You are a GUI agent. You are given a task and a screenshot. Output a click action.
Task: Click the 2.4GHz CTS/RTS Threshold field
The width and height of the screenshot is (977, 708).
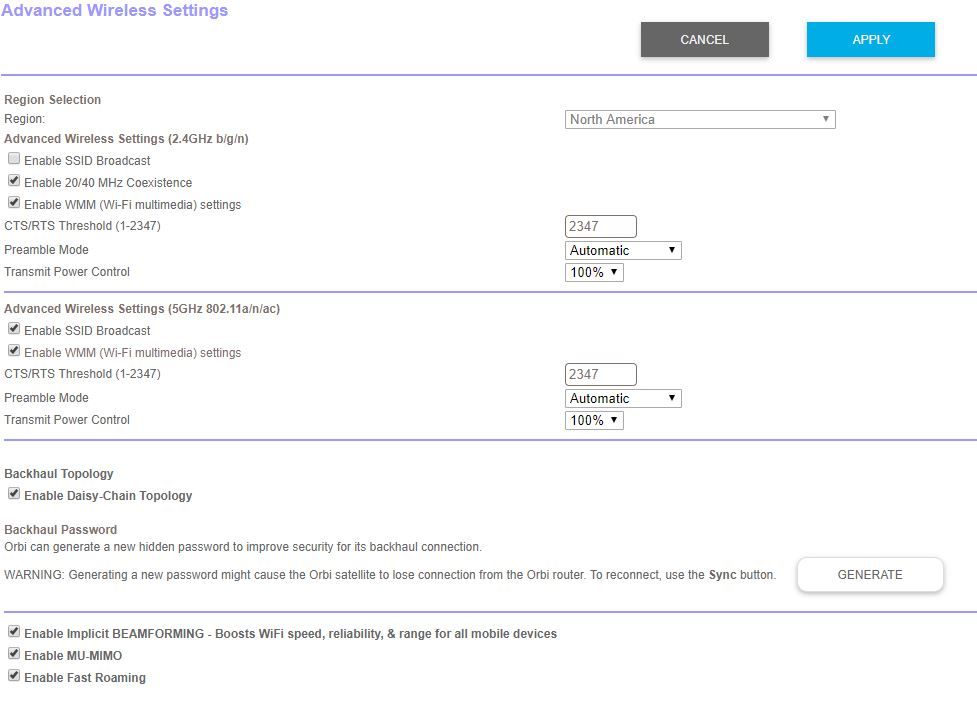[600, 227]
